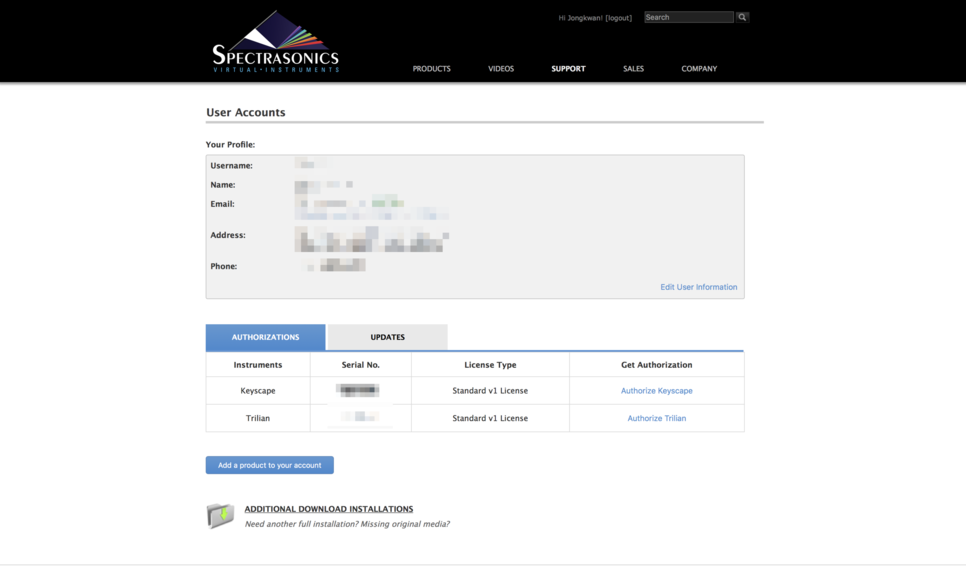The width and height of the screenshot is (966, 573).
Task: Click Add a product to your account
Action: pyautogui.click(x=270, y=465)
